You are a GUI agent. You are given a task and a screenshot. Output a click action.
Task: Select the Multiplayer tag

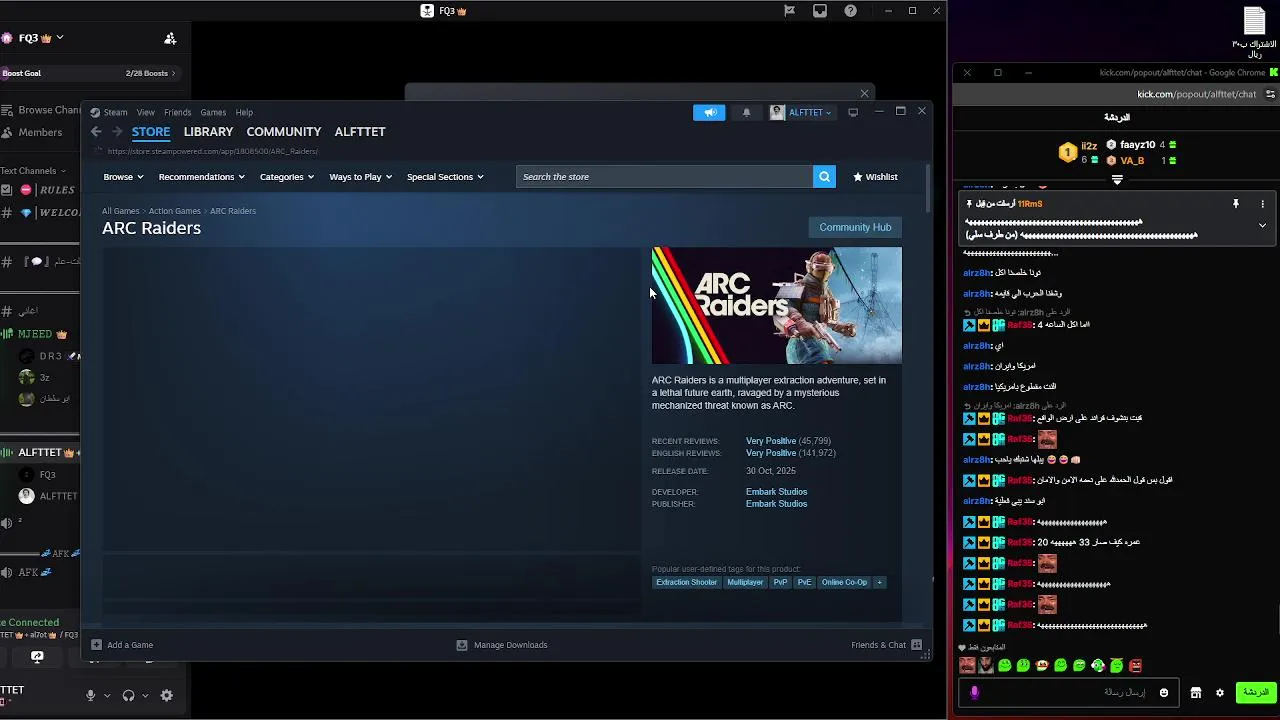point(745,582)
